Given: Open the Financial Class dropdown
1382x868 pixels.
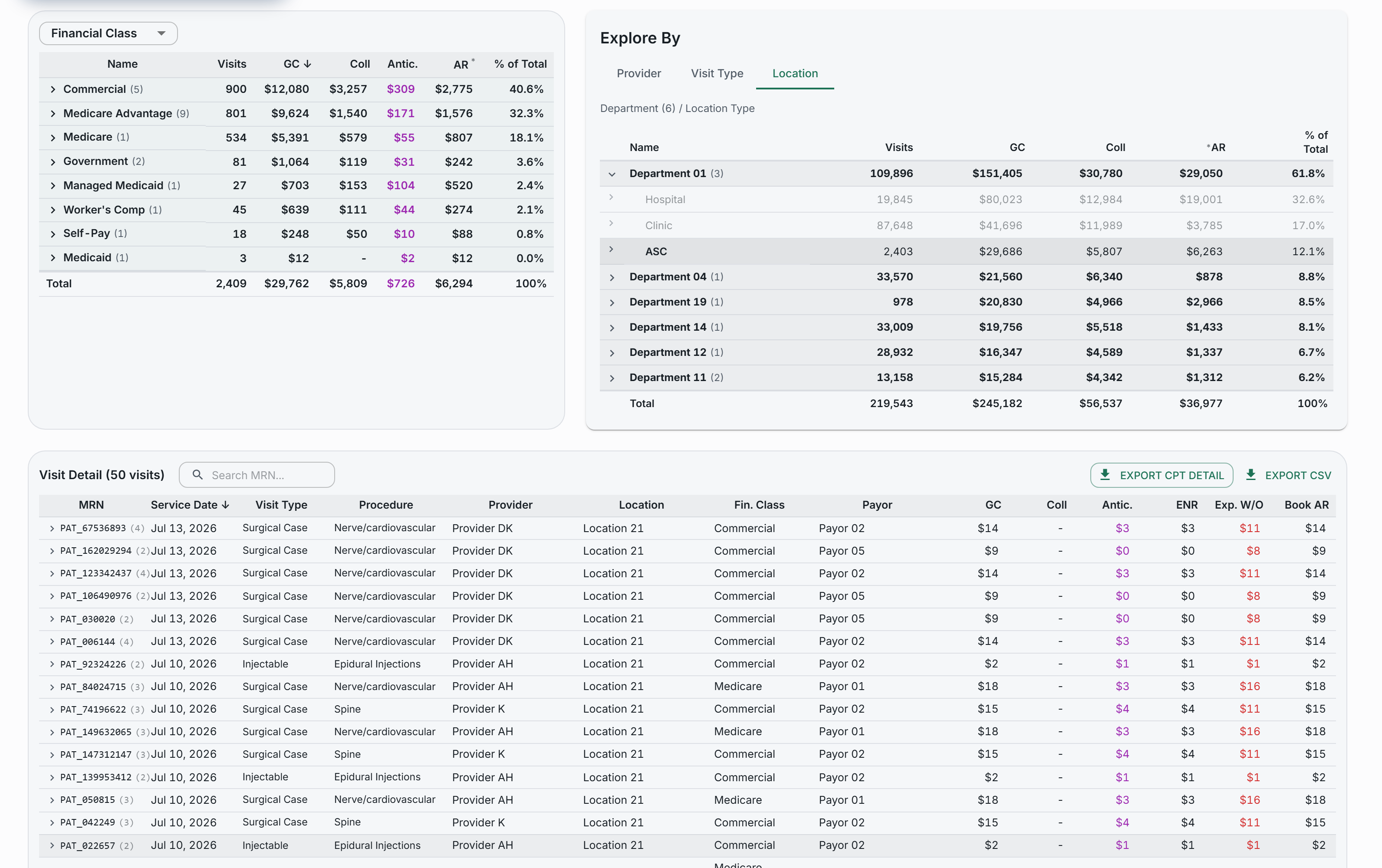Looking at the screenshot, I should coord(108,33).
